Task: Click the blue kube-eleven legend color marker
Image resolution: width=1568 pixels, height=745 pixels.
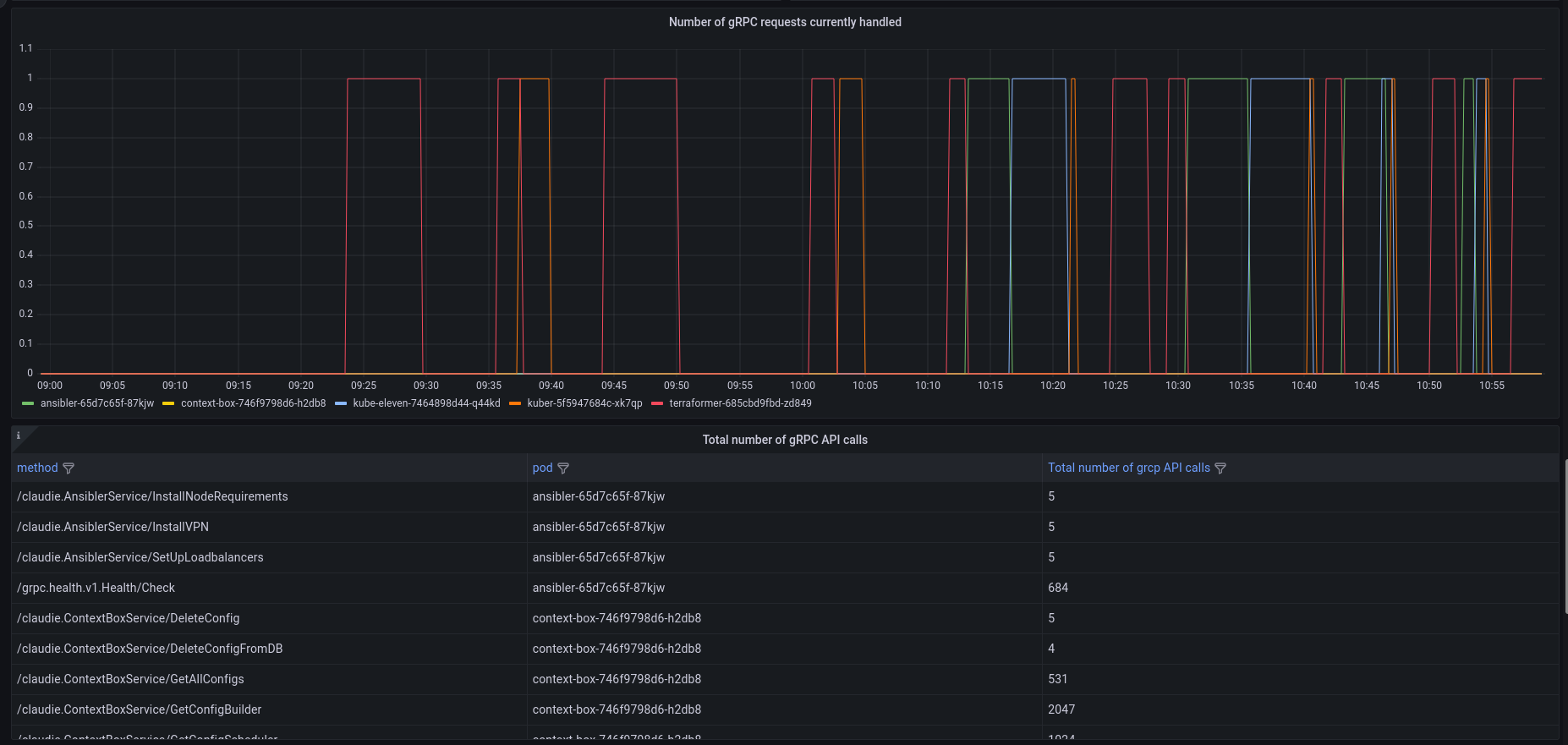Action: 341,403
